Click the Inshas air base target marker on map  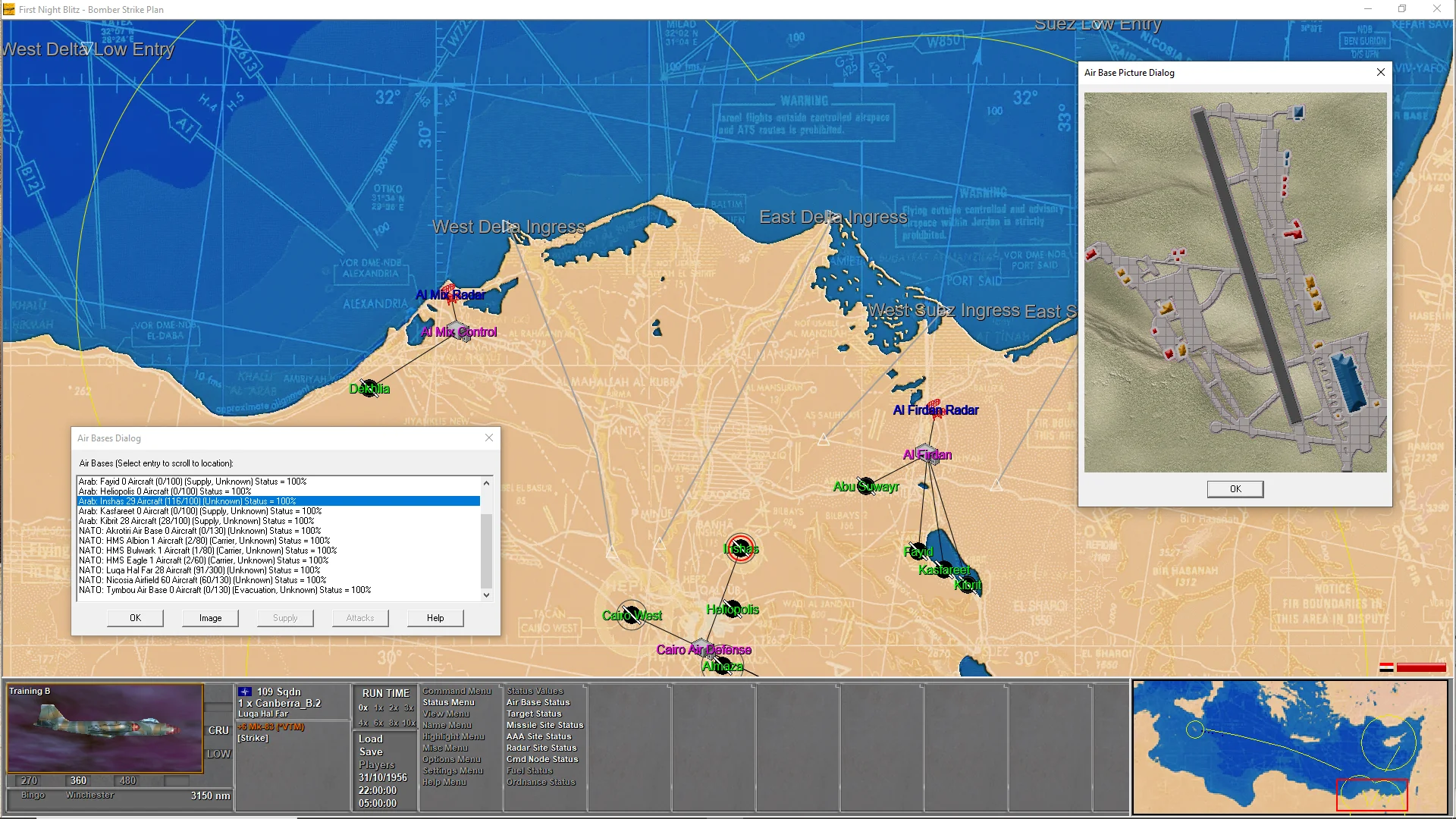coord(741,548)
